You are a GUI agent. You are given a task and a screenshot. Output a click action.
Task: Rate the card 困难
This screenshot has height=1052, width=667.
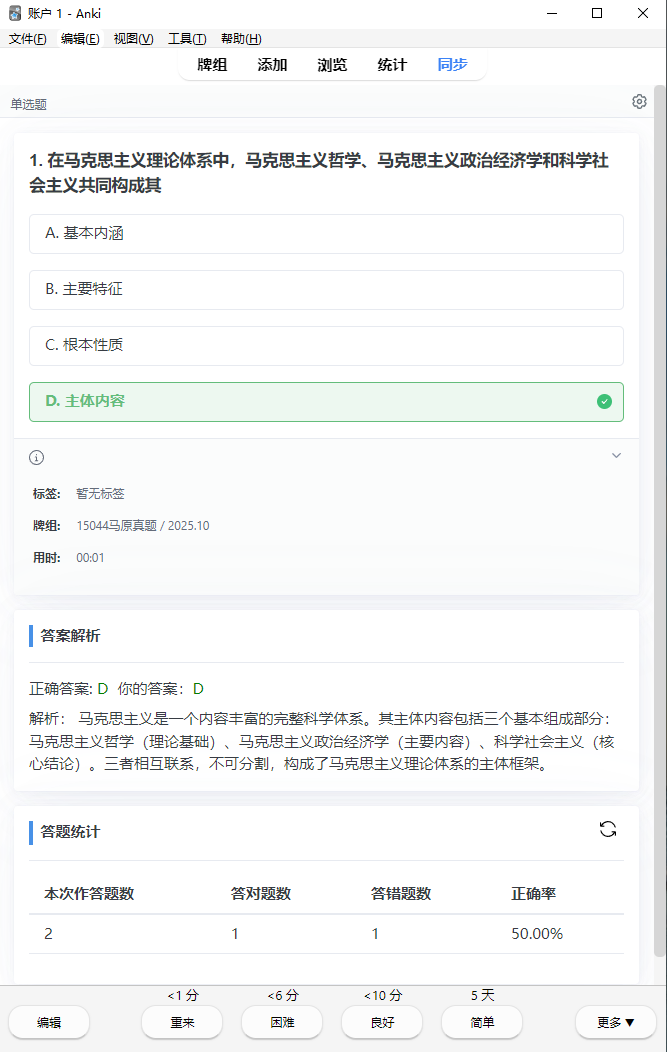[282, 1022]
